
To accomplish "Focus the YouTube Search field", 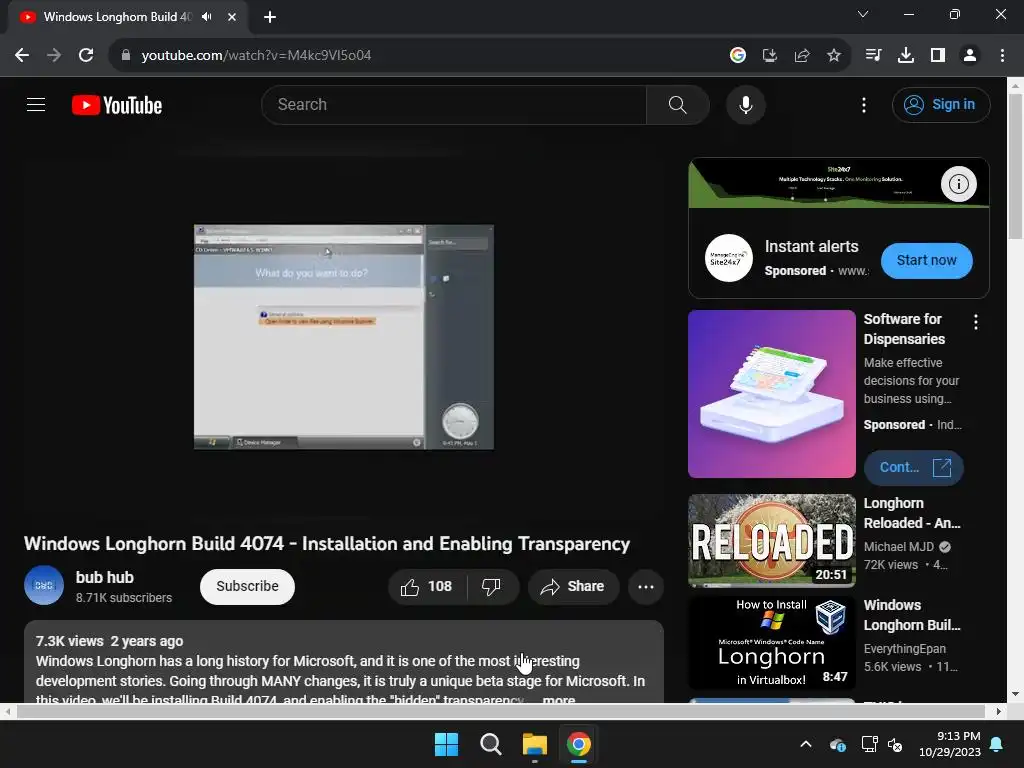I will tap(454, 104).
